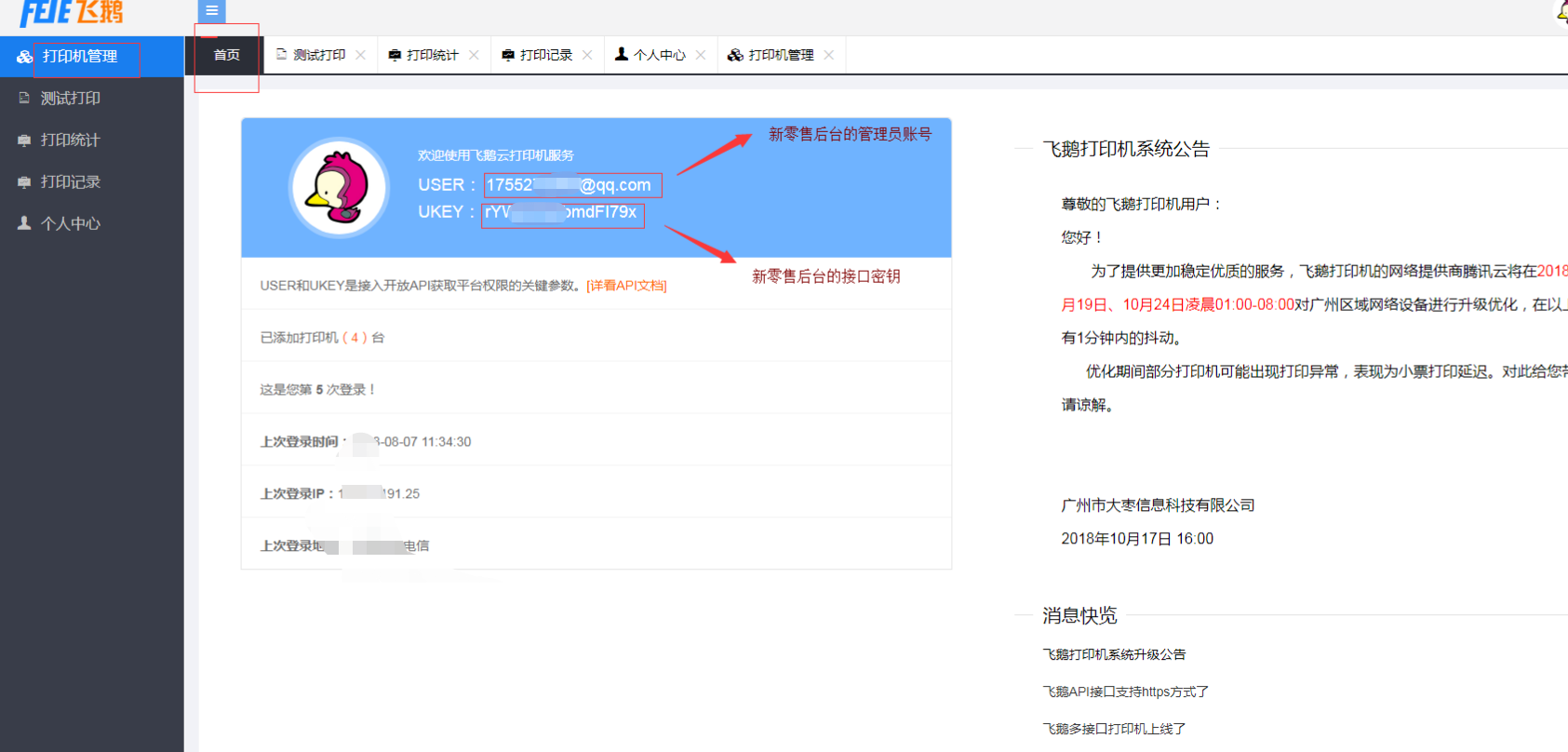
Task: Click the sidebar 打印机管理 printer icon
Action: (x=24, y=57)
